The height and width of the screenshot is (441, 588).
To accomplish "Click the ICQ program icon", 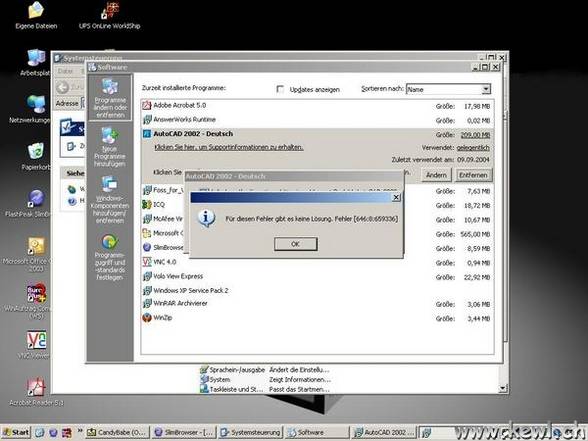I will pyautogui.click(x=147, y=204).
